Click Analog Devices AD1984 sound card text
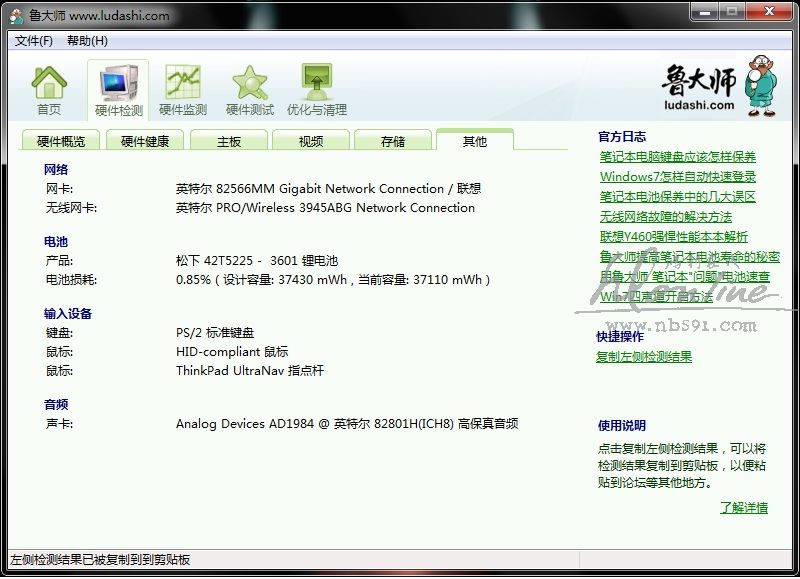800x579 pixels. tap(347, 423)
